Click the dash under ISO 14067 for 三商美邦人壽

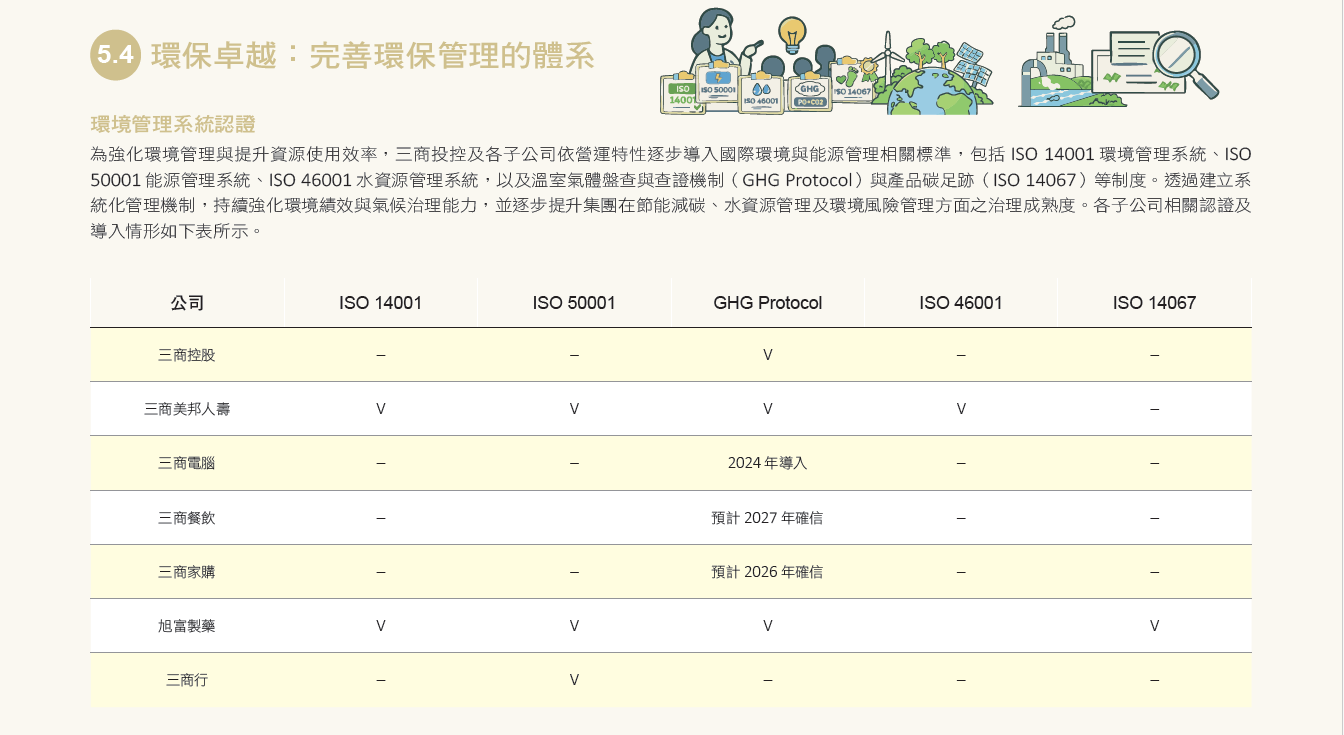(1154, 409)
